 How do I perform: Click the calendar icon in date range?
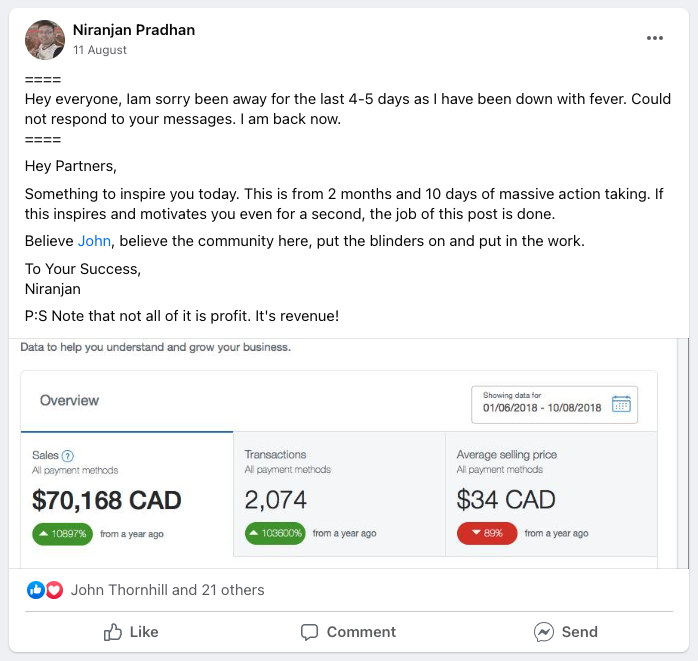[x=621, y=404]
